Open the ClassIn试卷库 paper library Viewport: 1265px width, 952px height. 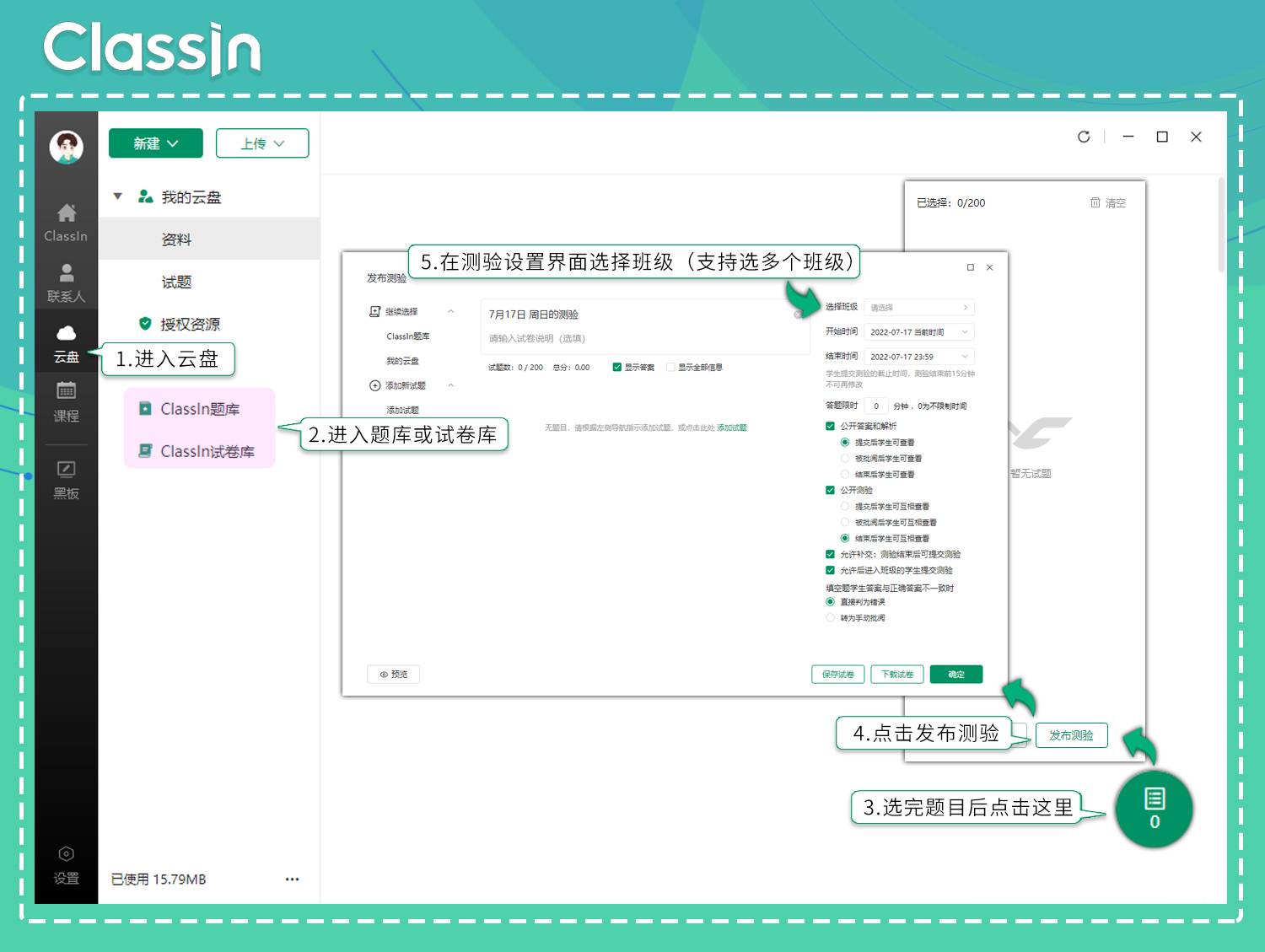200,451
